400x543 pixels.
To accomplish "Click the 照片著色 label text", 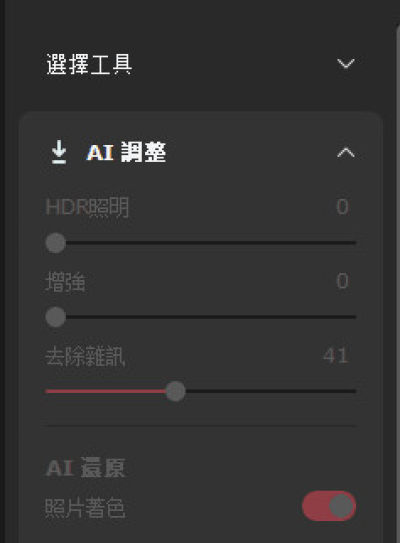I will [85, 508].
